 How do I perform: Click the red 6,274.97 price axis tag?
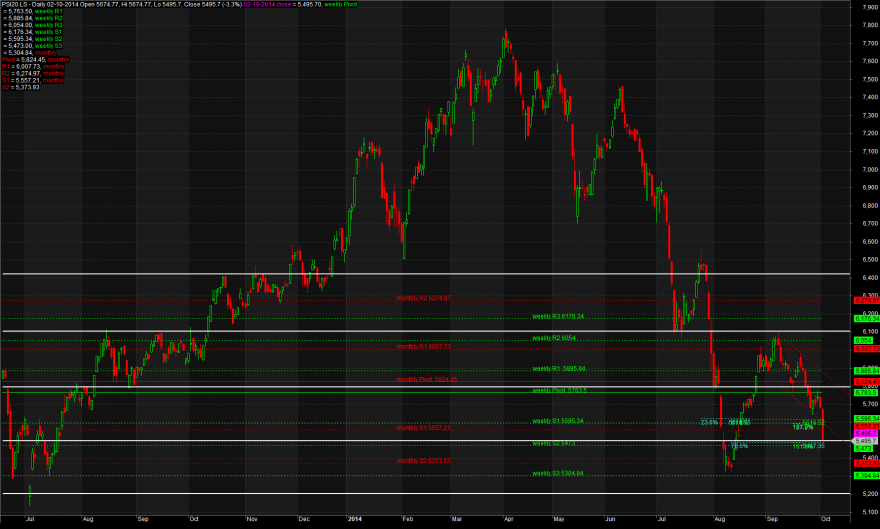click(867, 301)
